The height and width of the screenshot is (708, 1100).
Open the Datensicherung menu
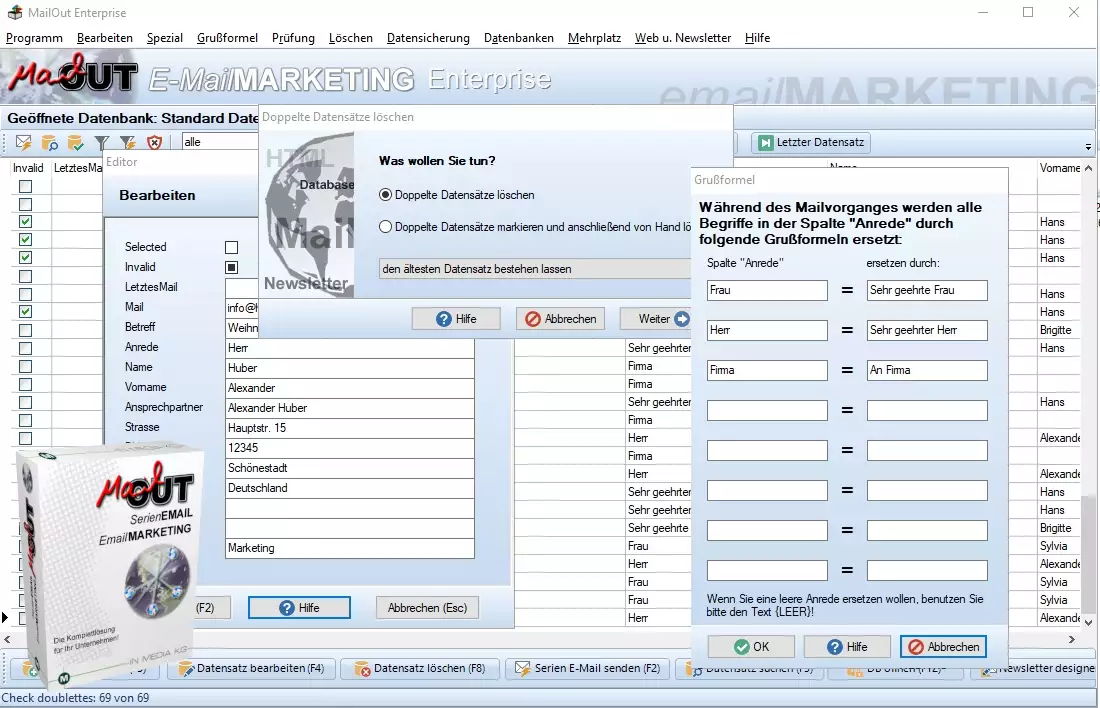[x=428, y=38]
